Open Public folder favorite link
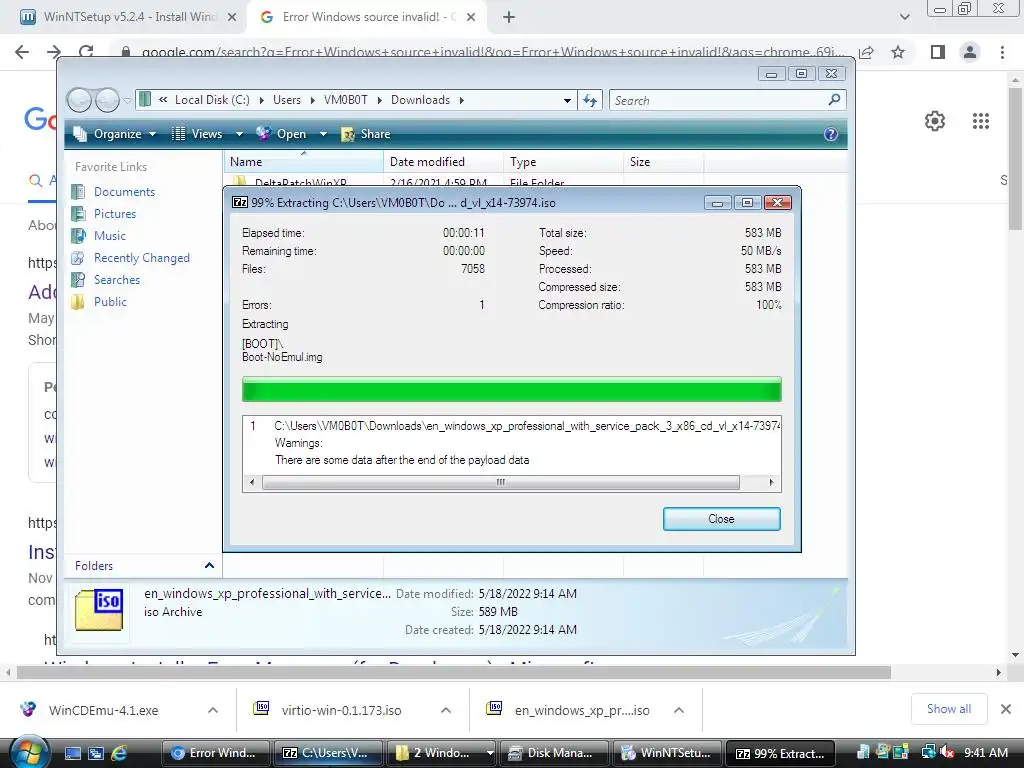 click(x=110, y=302)
